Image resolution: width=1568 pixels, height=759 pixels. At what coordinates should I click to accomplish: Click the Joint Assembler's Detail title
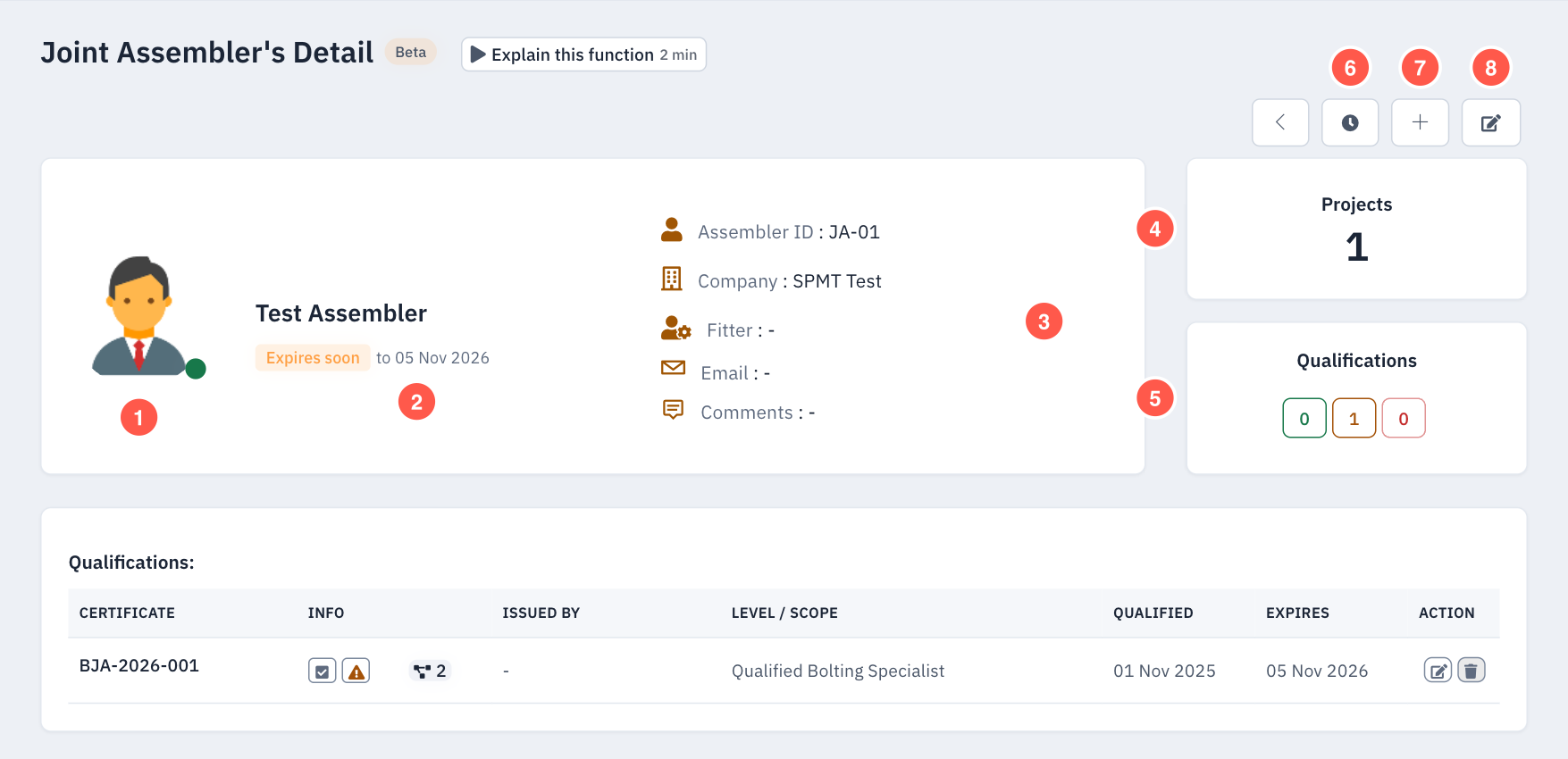pos(207,53)
